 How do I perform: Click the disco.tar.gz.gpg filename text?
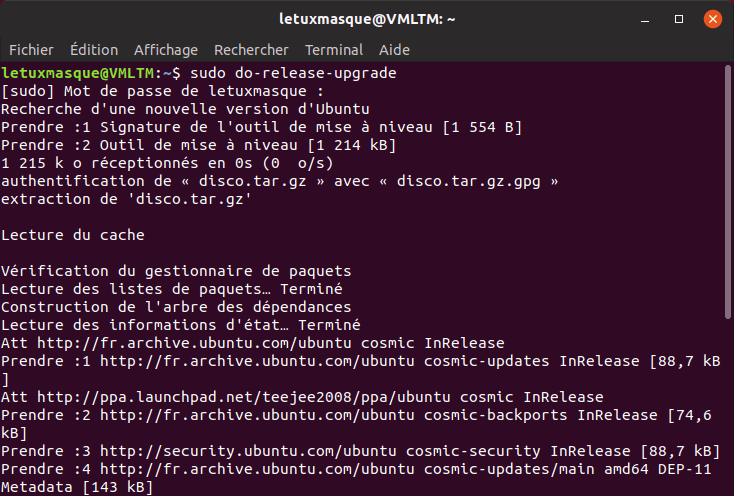(x=469, y=182)
